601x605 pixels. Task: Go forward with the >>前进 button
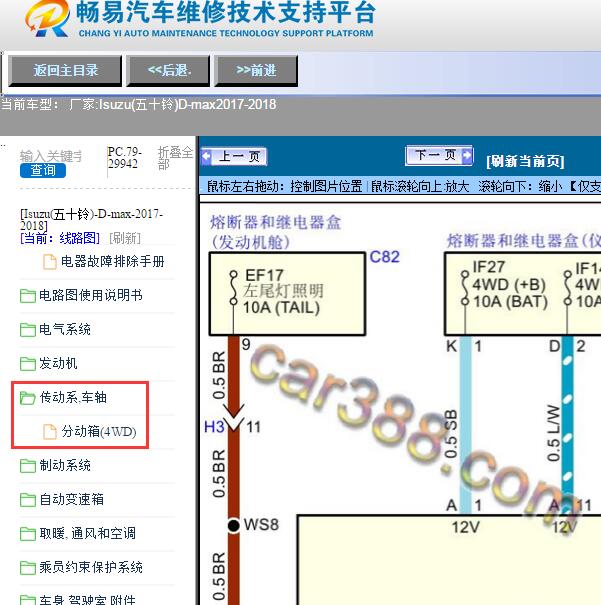pos(256,71)
